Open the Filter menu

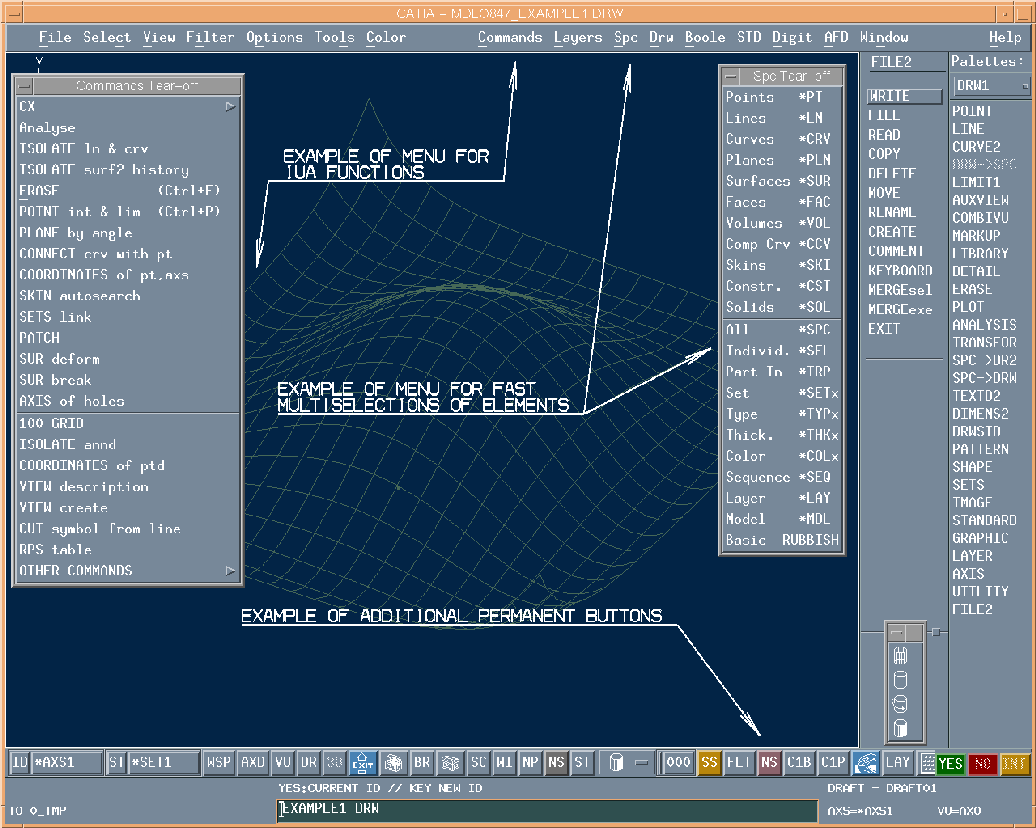click(x=209, y=37)
